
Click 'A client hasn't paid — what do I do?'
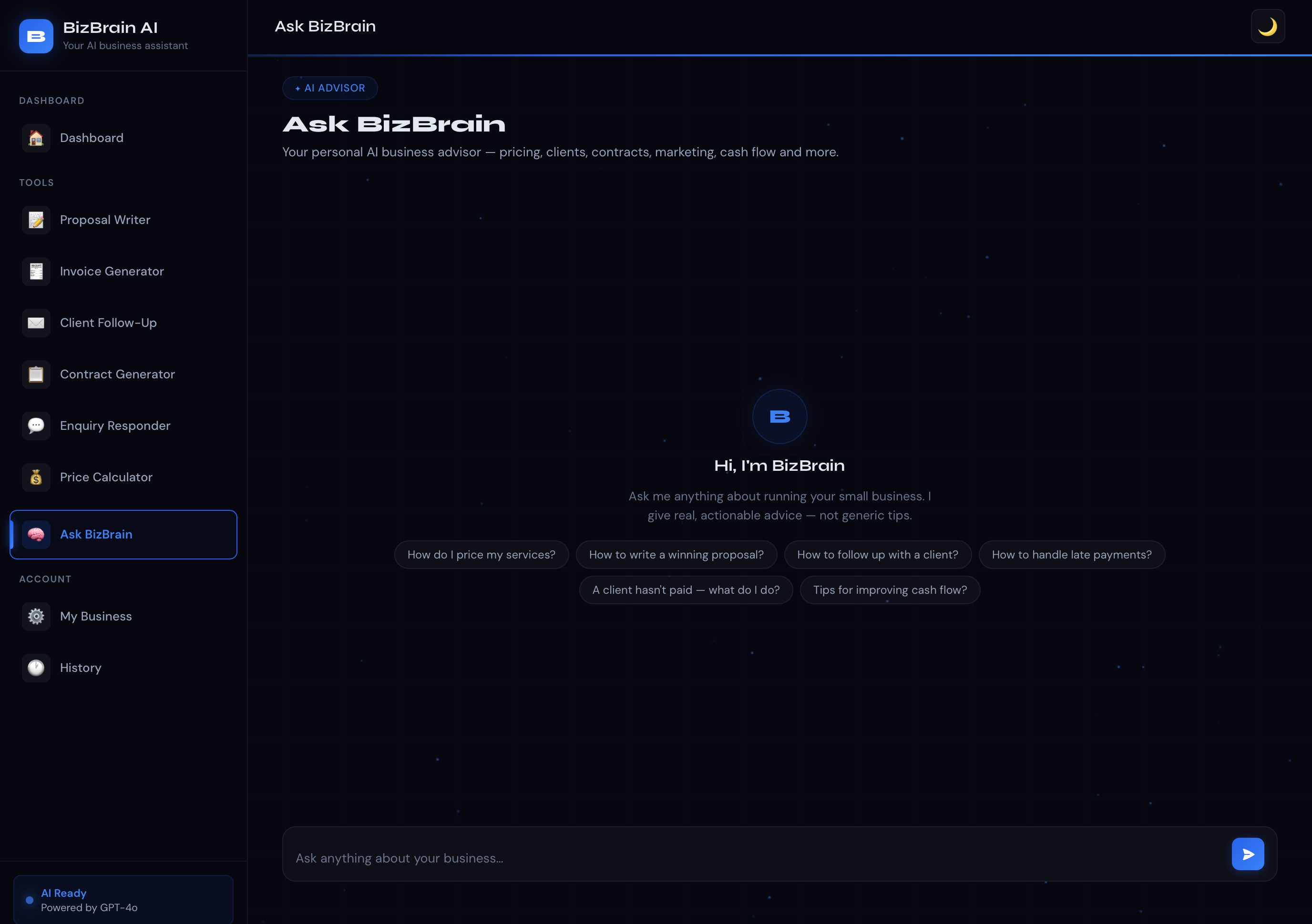(x=686, y=590)
